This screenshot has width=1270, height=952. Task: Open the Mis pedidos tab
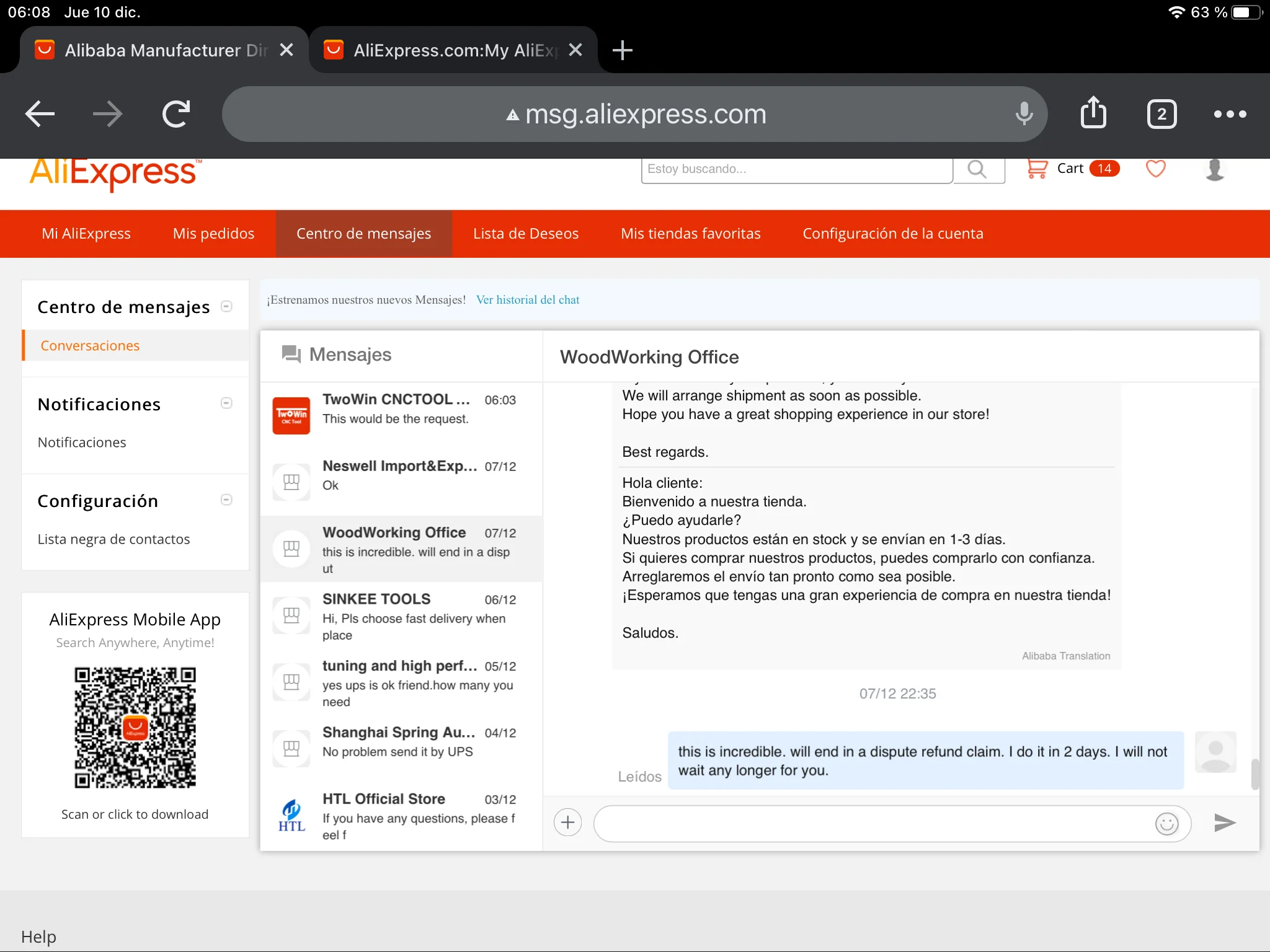coord(213,234)
